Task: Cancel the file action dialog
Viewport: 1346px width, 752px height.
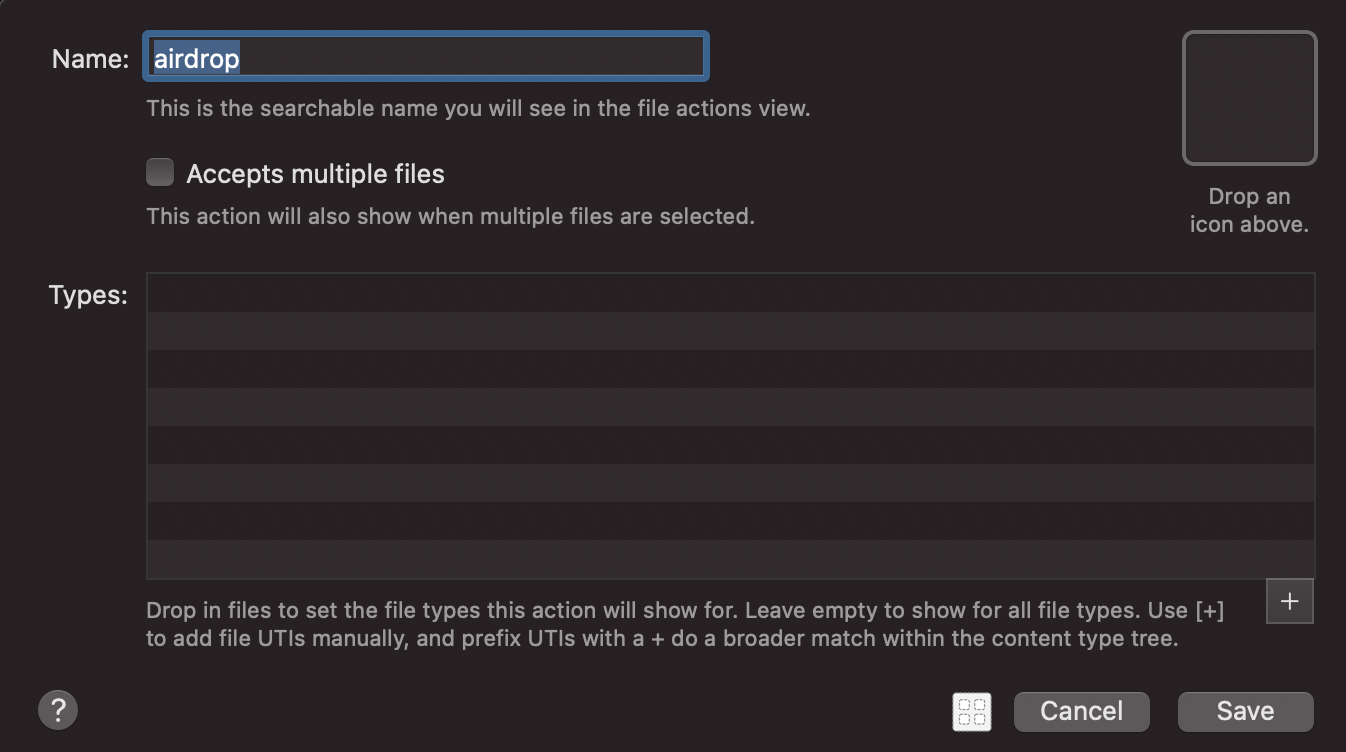Action: 1082,711
